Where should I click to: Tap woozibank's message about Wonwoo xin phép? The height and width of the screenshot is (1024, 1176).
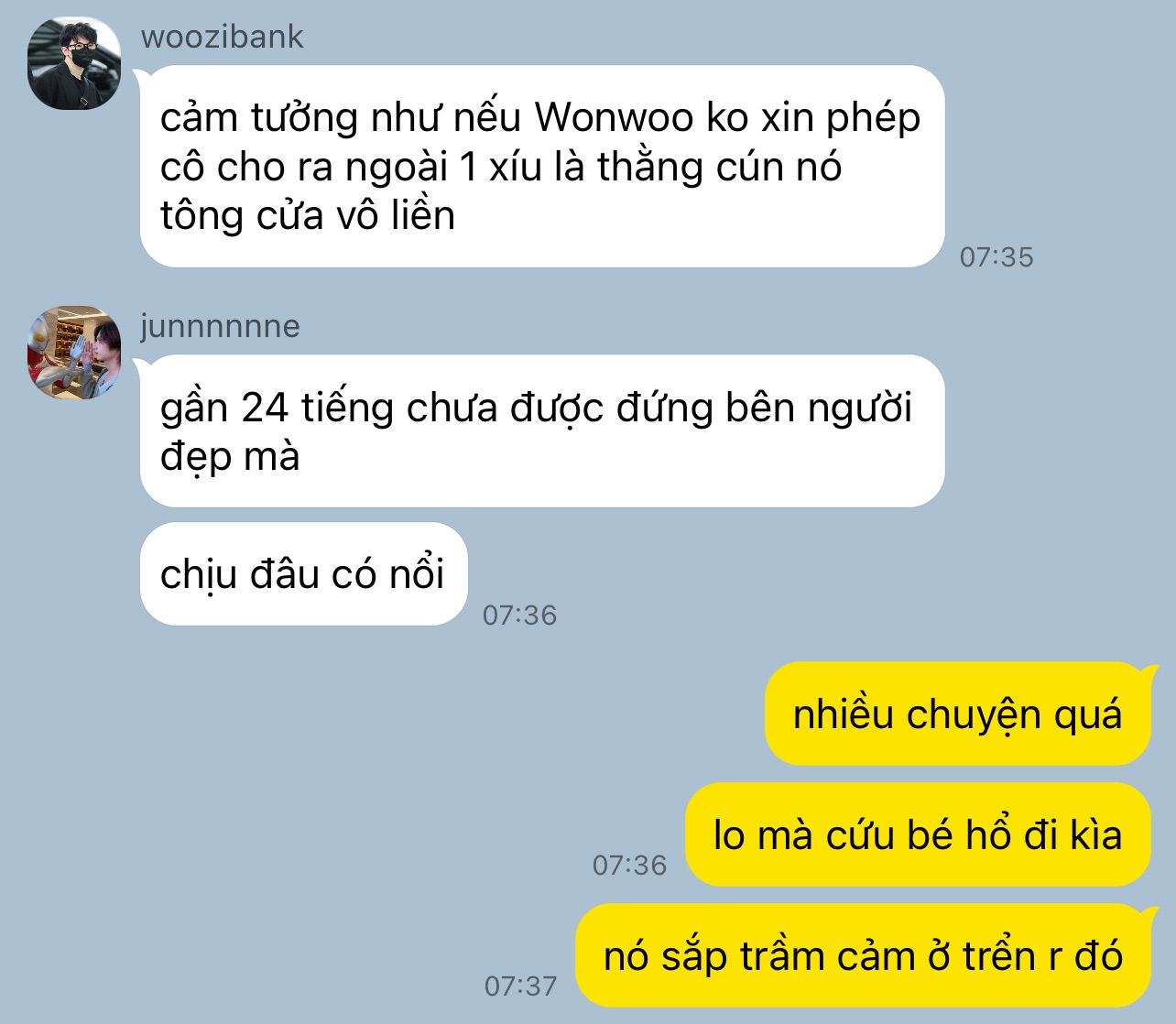coord(542,166)
